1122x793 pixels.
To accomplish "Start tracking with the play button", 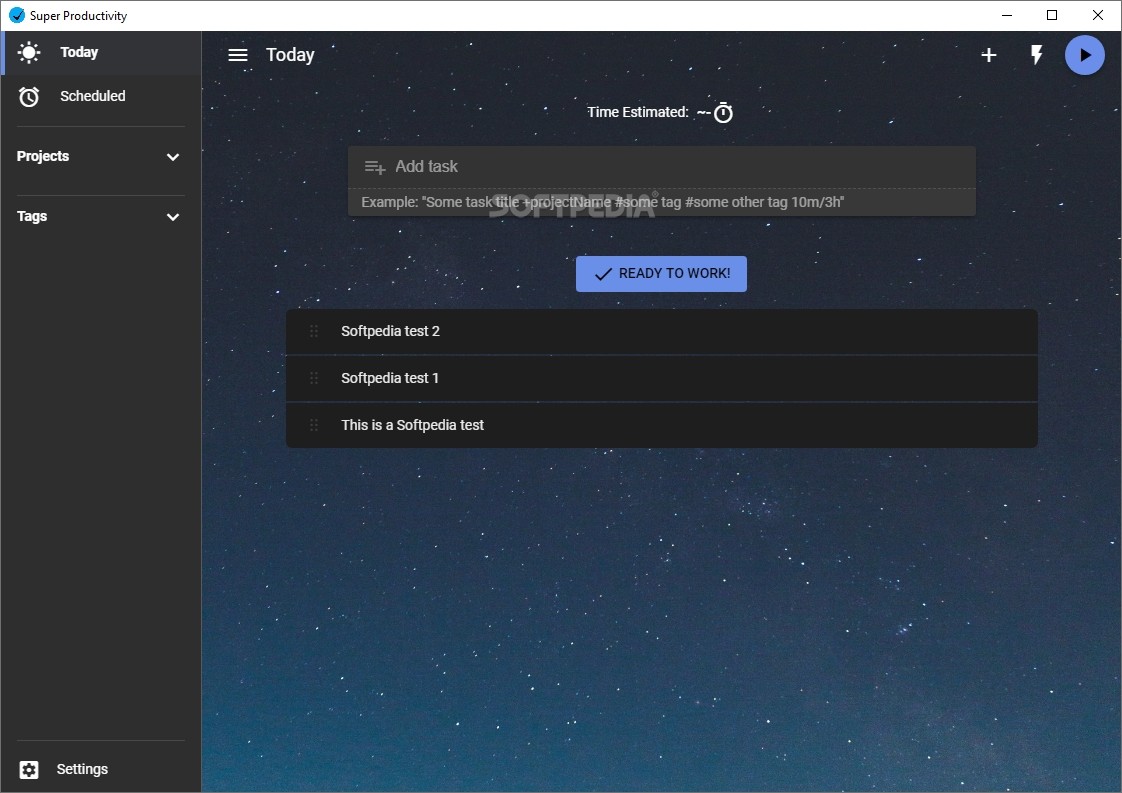I will (x=1085, y=55).
